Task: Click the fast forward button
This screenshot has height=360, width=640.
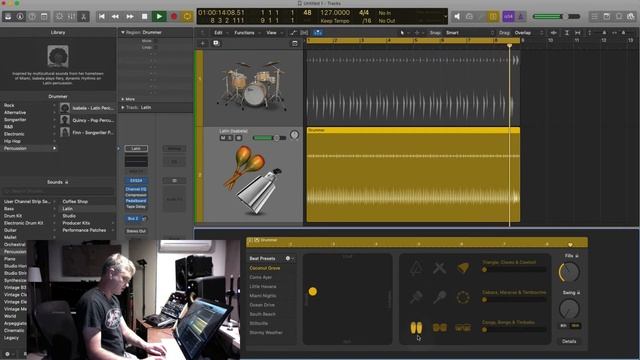Action: point(130,16)
